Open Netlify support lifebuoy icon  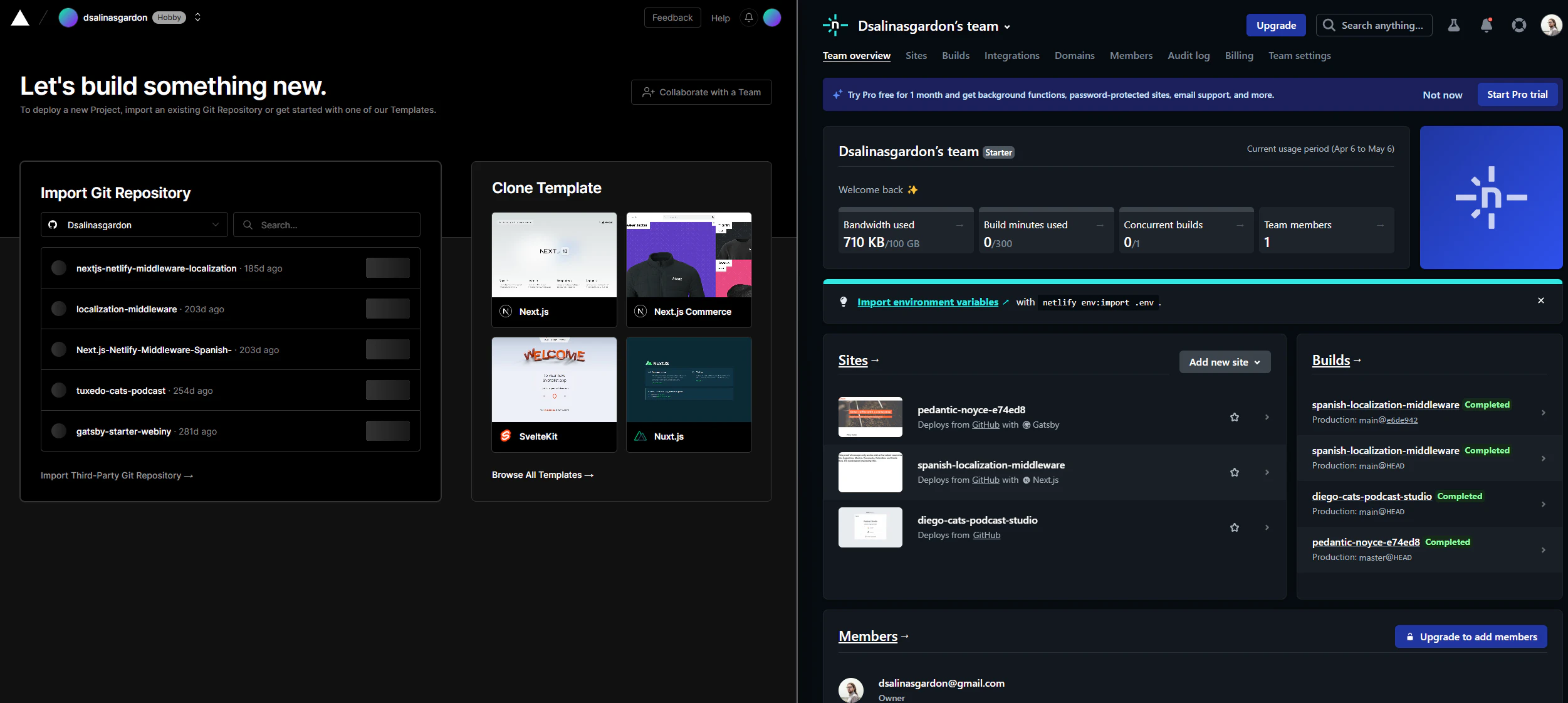coord(1519,25)
